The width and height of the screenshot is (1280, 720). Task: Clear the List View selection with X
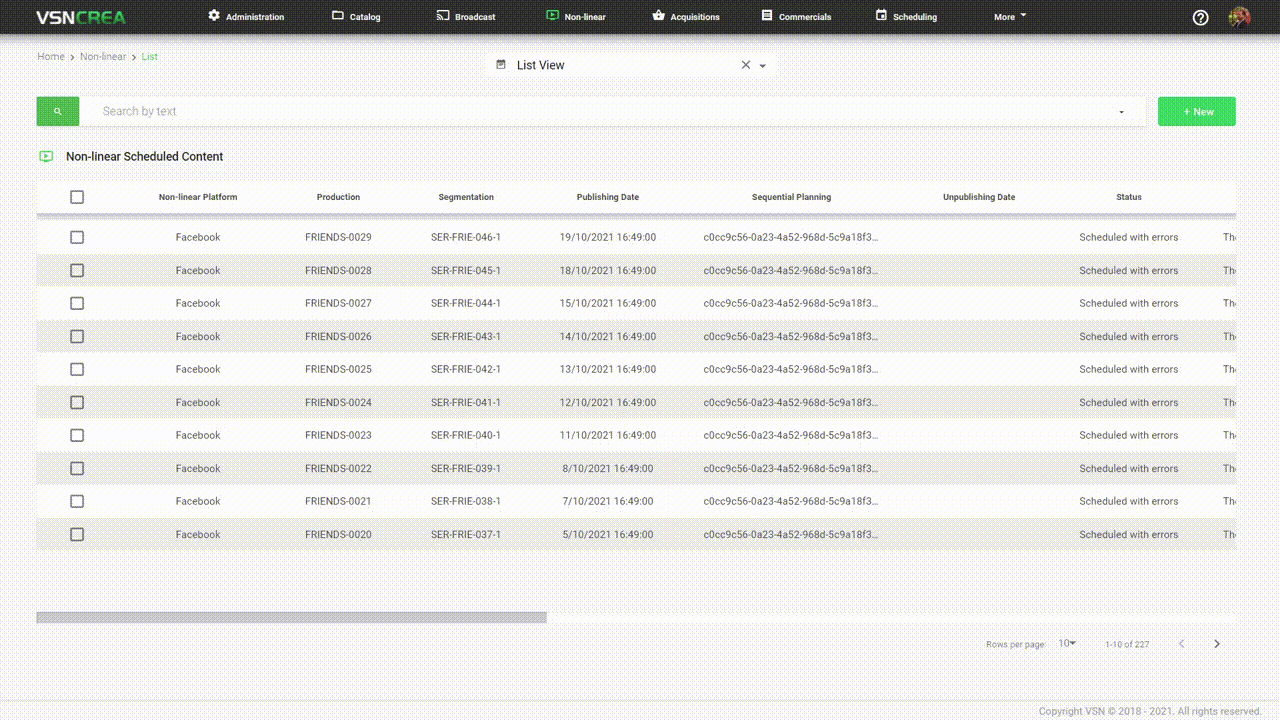(745, 65)
